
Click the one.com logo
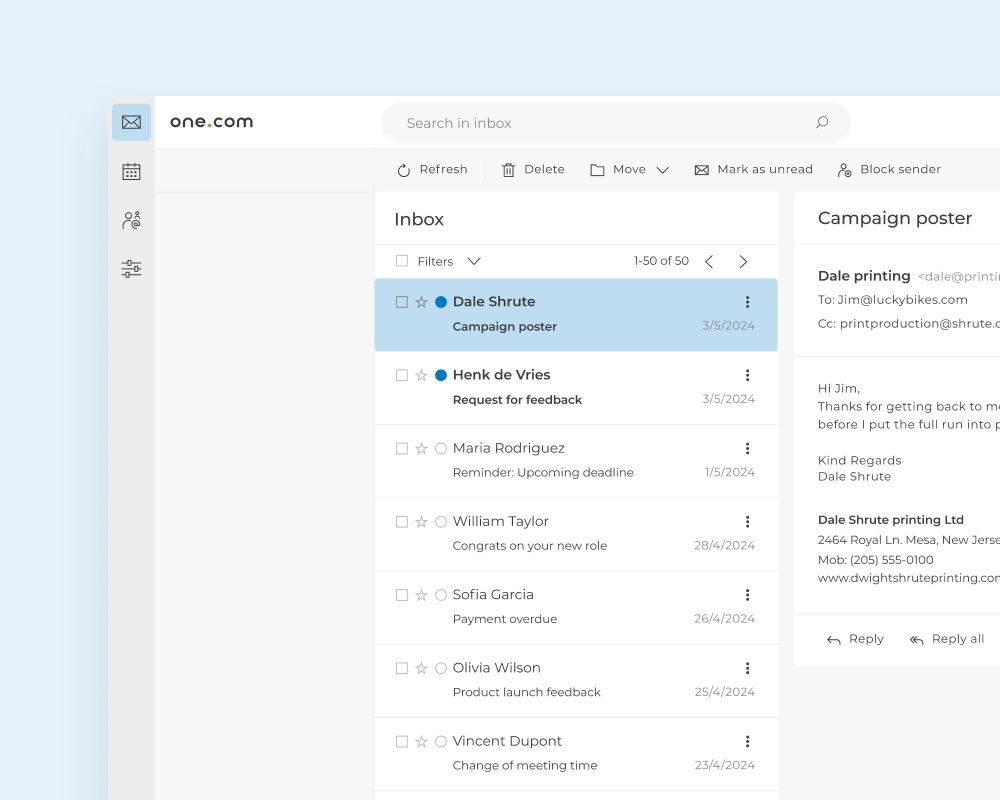[x=212, y=122]
